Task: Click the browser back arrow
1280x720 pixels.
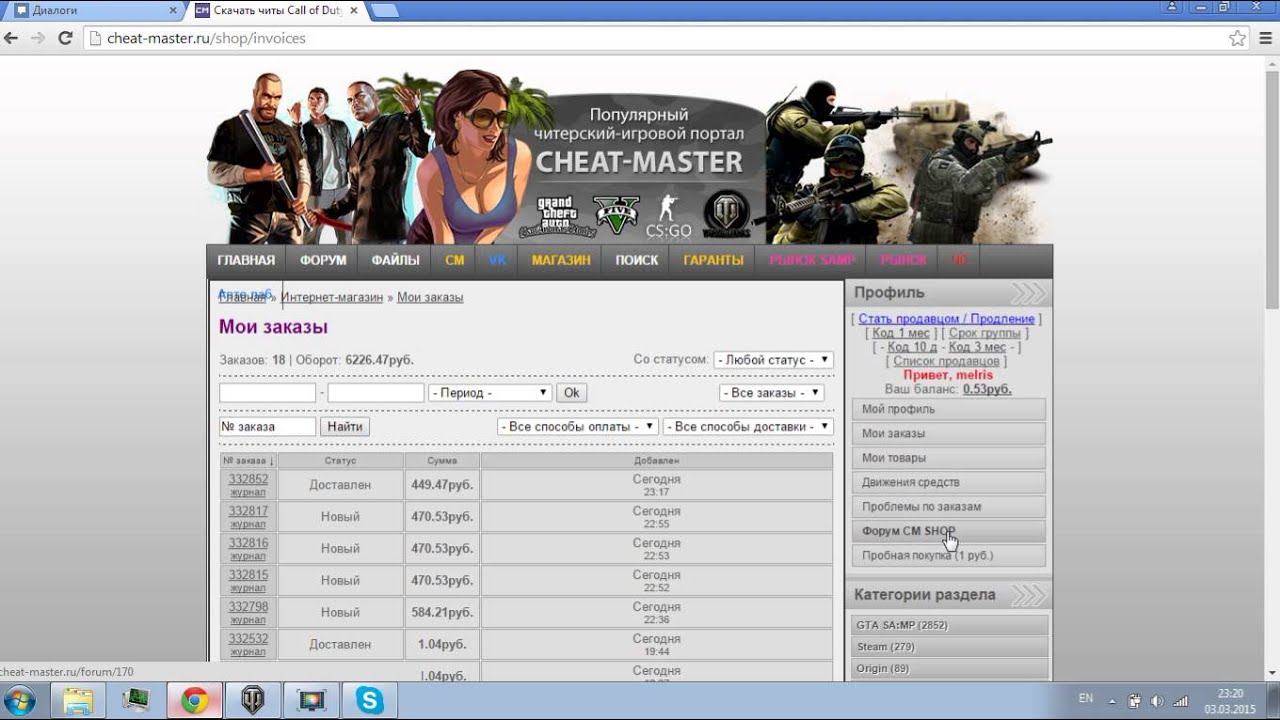Action: click(12, 38)
